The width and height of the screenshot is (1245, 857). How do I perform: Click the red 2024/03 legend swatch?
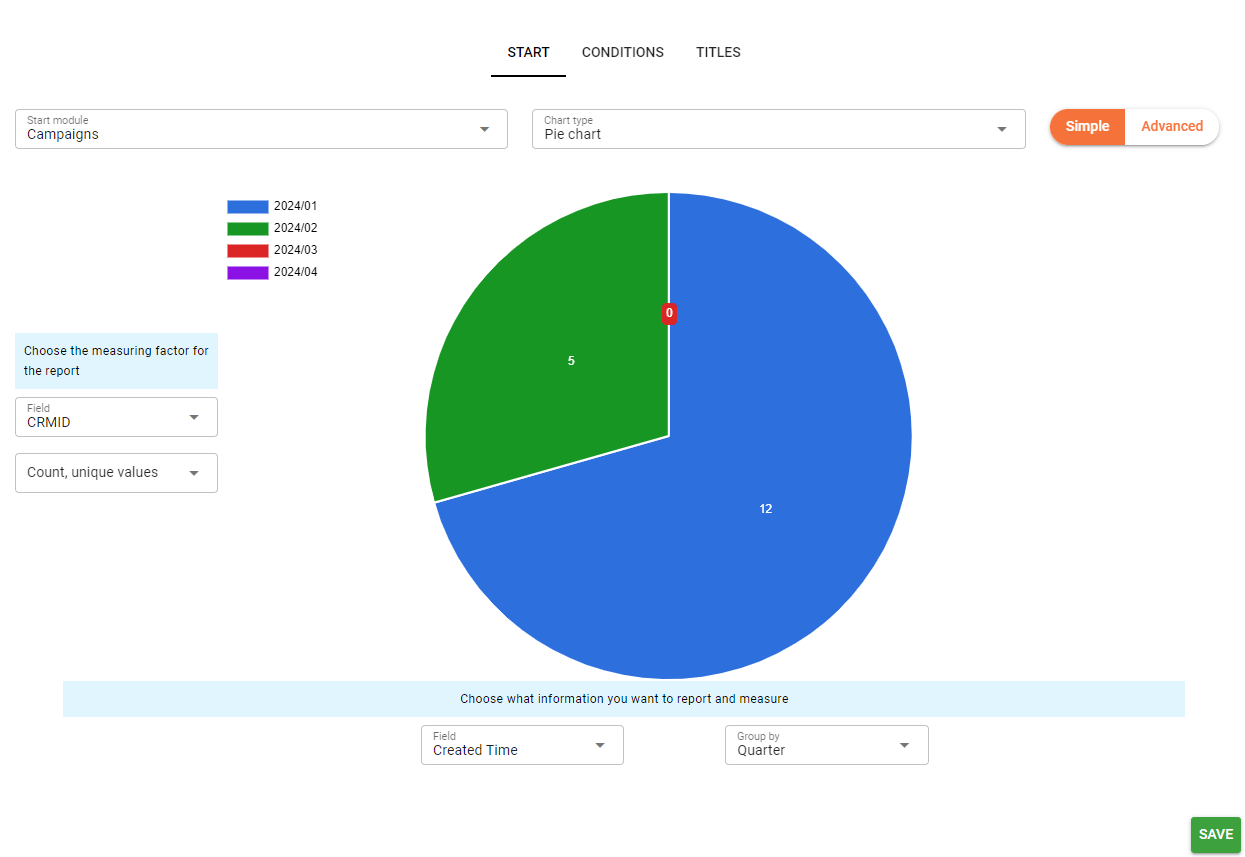247,249
